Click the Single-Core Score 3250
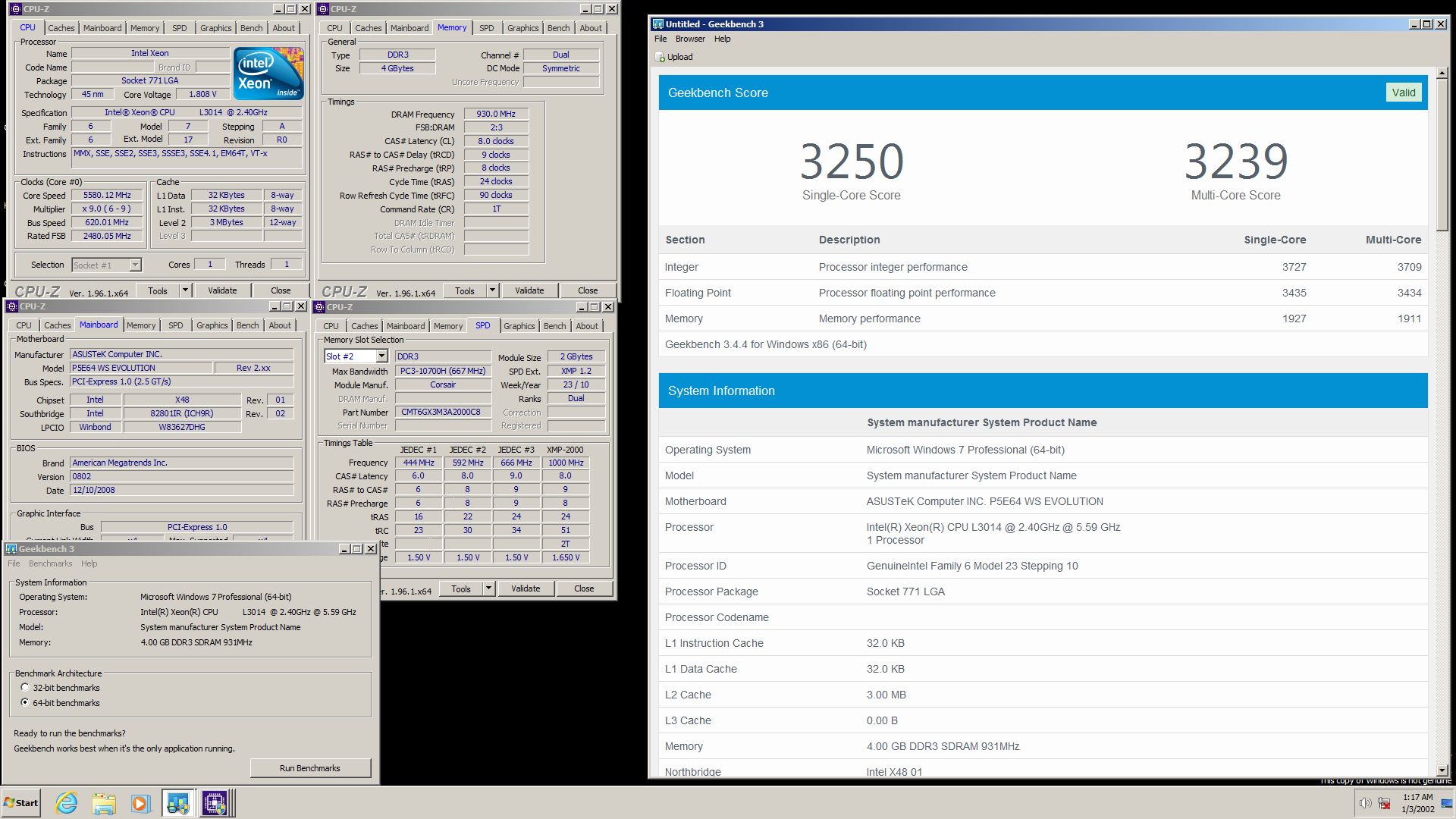This screenshot has height=819, width=1456. pos(852,161)
